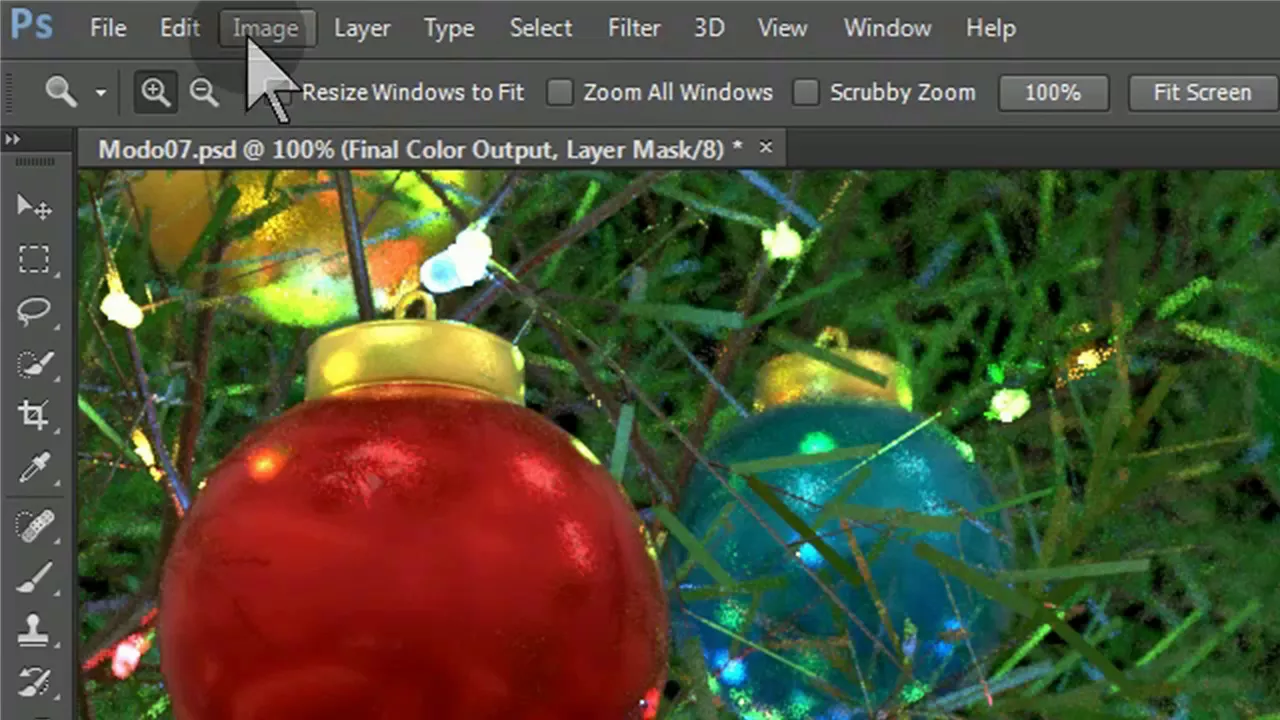Select the Move tool
1280x720 pixels.
pos(35,207)
